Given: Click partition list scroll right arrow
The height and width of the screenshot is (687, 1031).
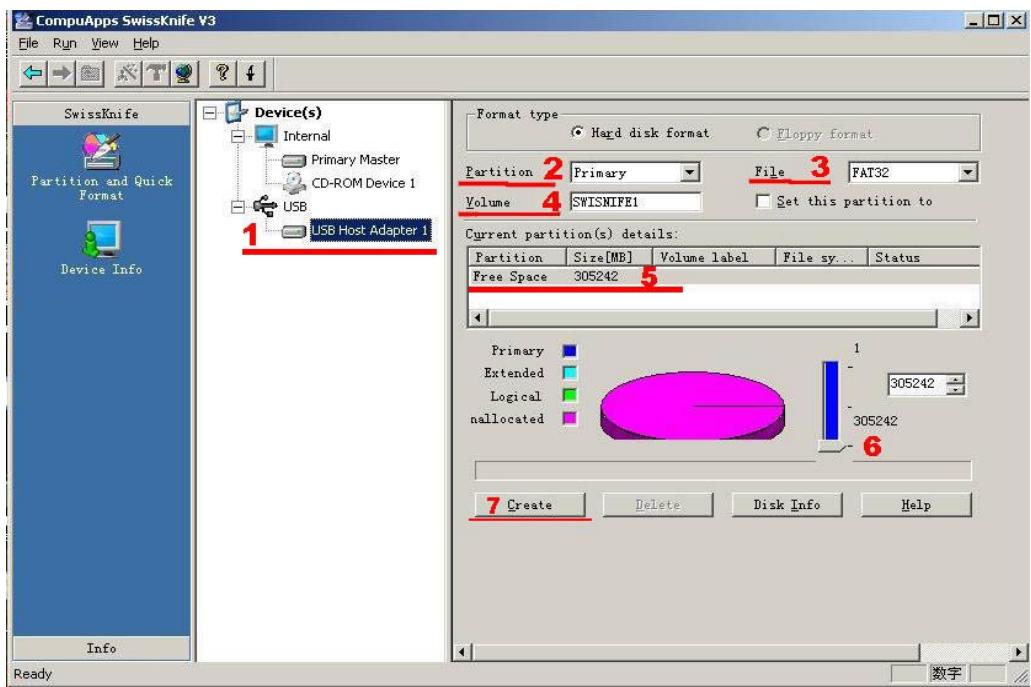Looking at the screenshot, I should [x=969, y=318].
